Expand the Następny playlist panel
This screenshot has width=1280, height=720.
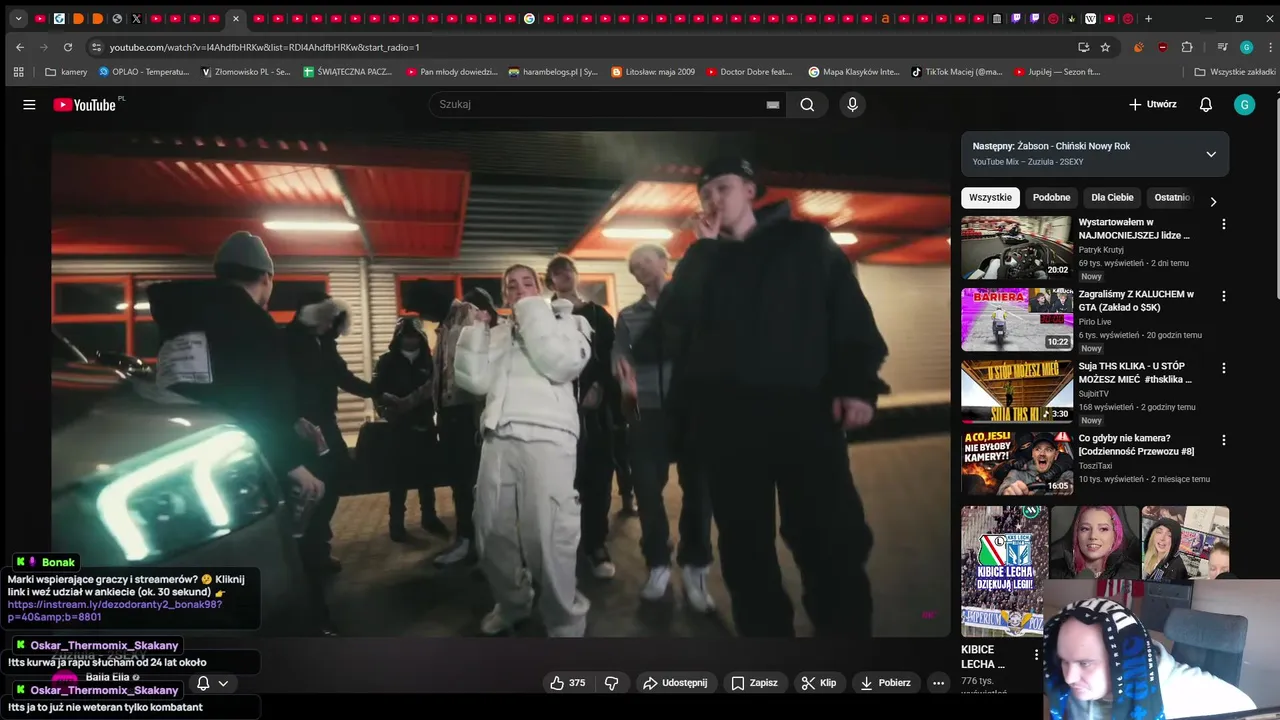pyautogui.click(x=1211, y=154)
